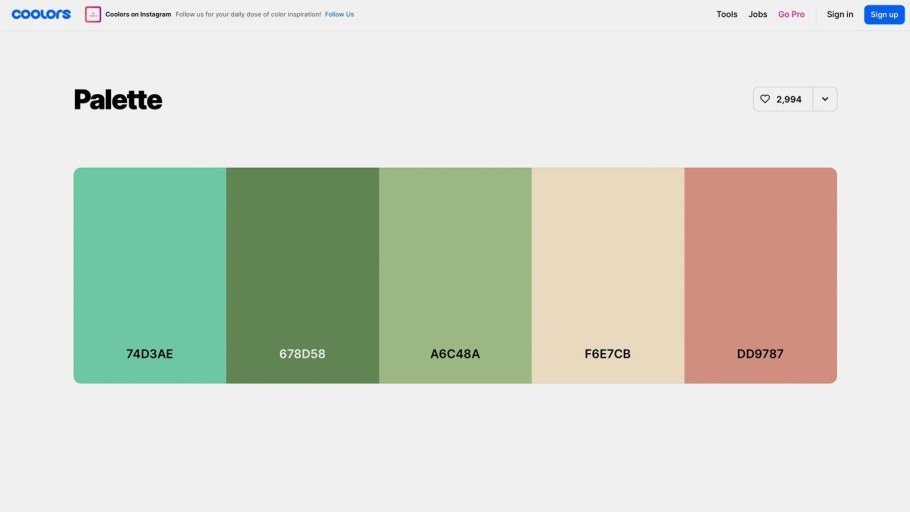This screenshot has height=512, width=910.
Task: Click the Coolors logo
Action: point(41,14)
